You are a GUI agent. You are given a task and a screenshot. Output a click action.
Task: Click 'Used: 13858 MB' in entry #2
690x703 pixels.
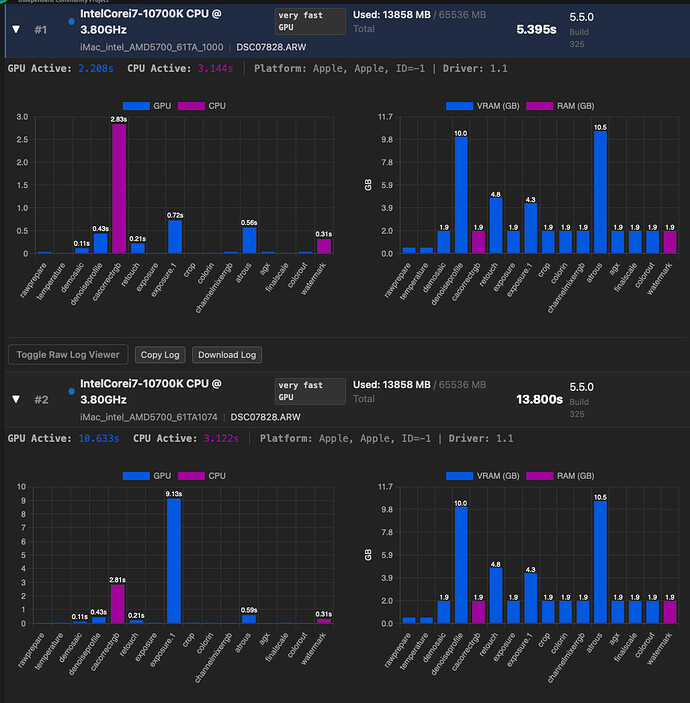[391, 385]
